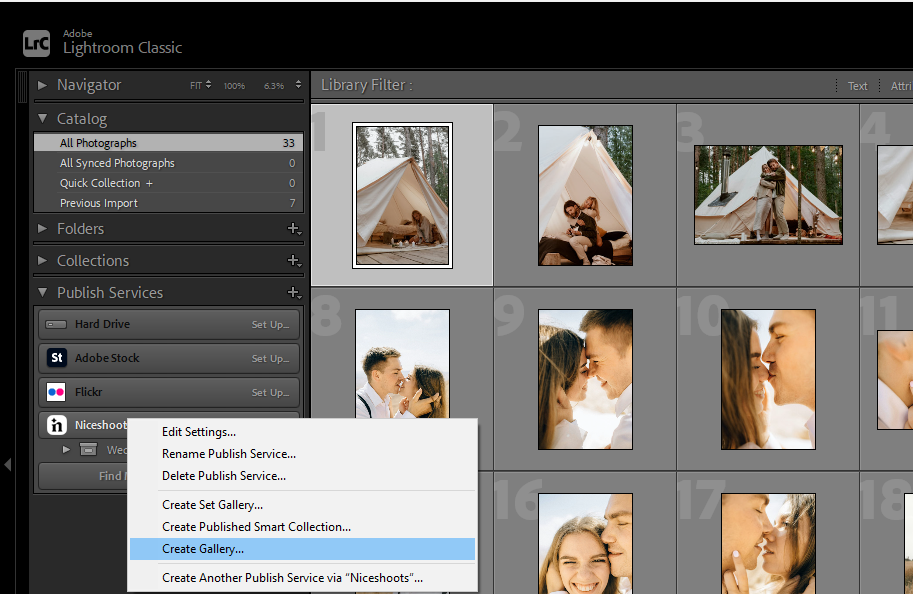
Task: Set up Hard Drive publish service
Action: pyautogui.click(x=270, y=324)
